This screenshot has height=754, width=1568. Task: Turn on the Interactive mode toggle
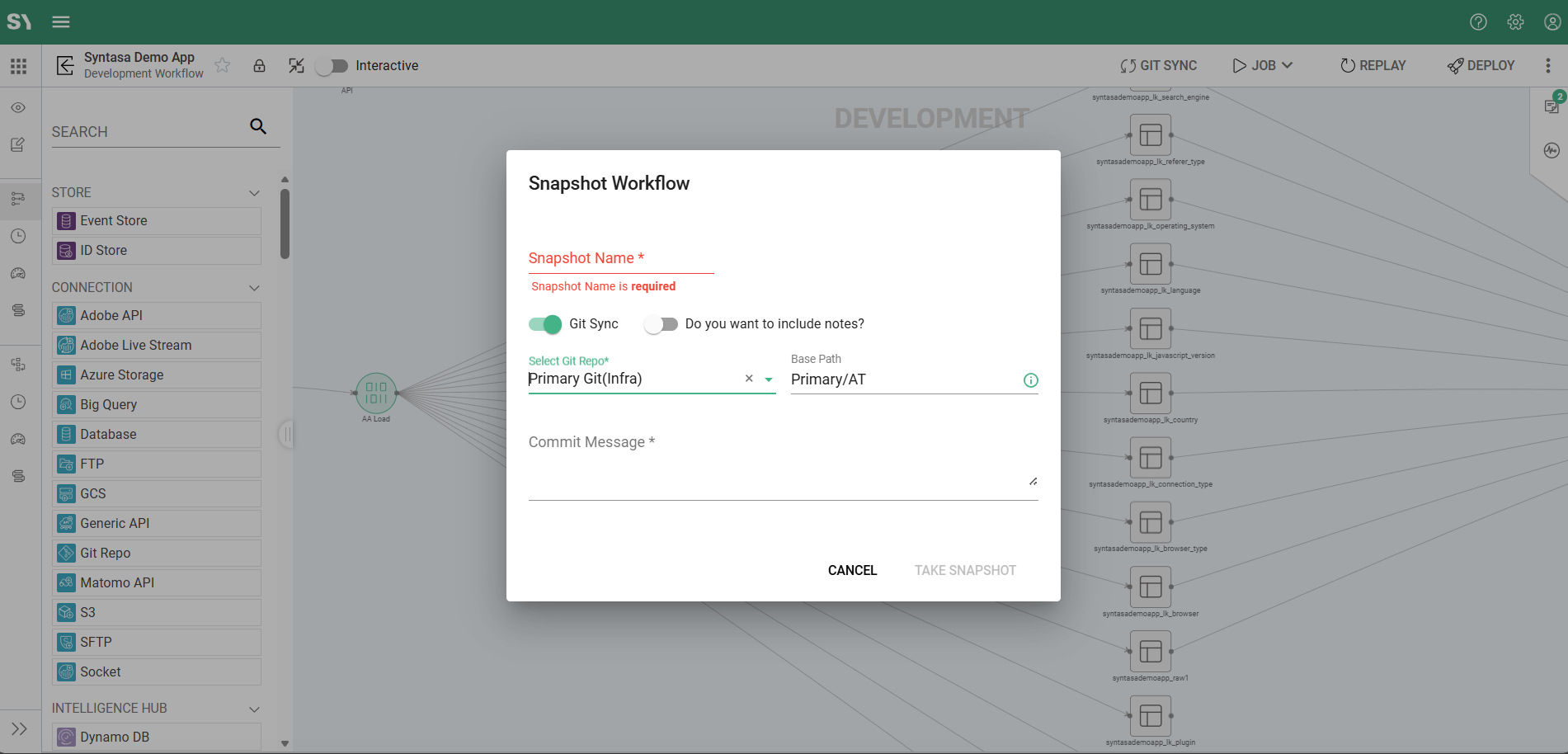(332, 66)
